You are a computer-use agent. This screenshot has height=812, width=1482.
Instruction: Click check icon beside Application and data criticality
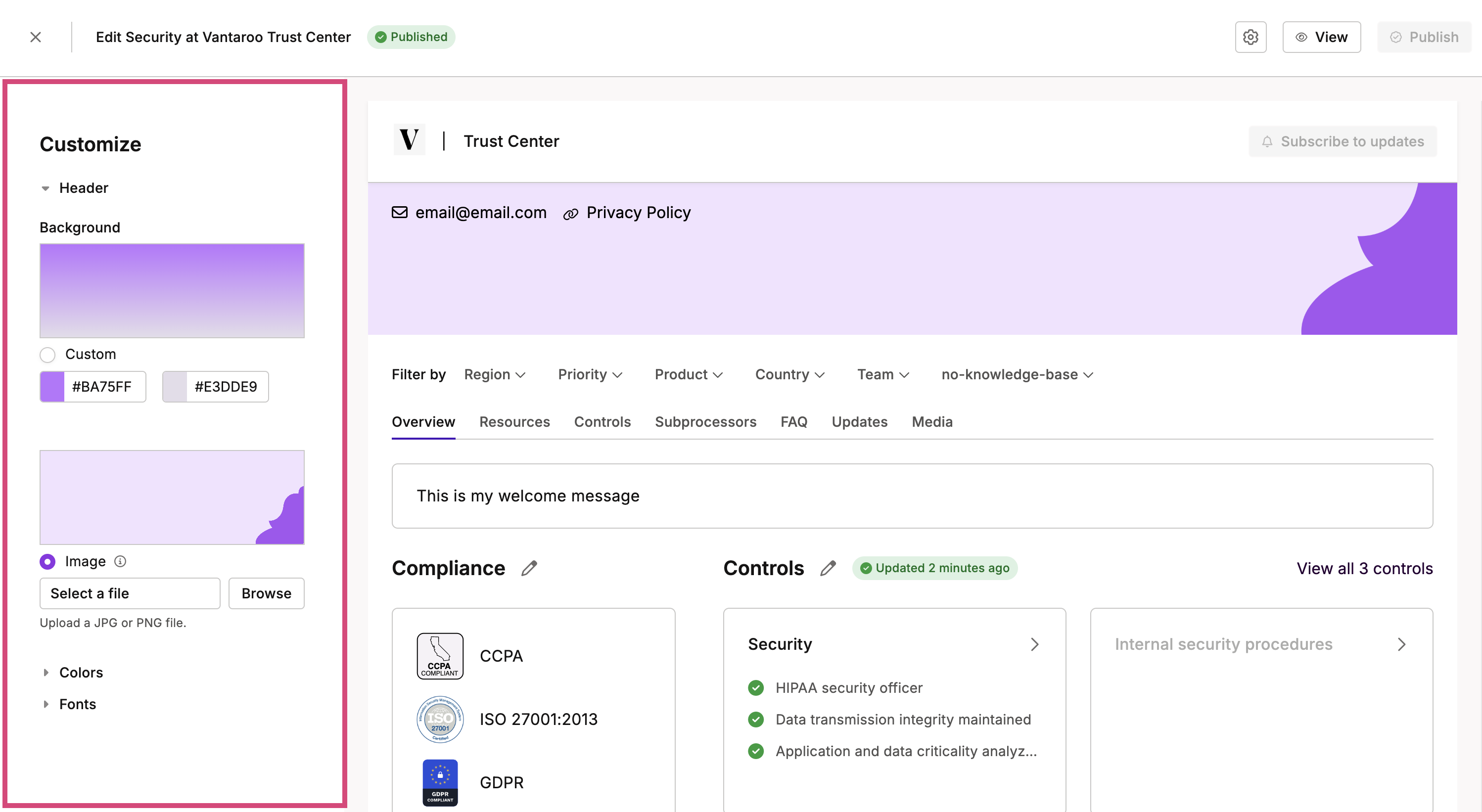coord(756,751)
